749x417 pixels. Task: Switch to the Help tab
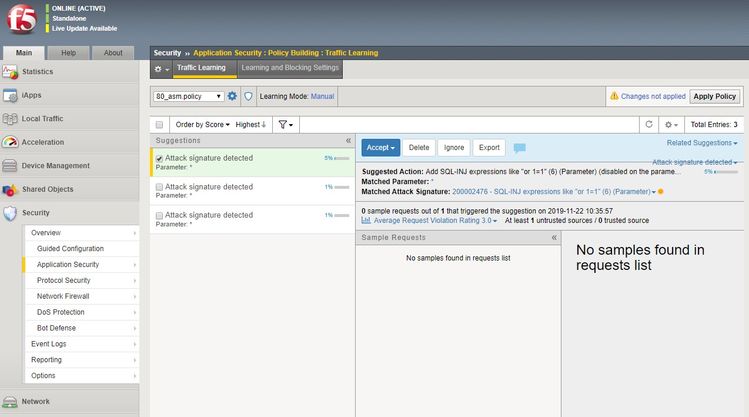(x=68, y=53)
